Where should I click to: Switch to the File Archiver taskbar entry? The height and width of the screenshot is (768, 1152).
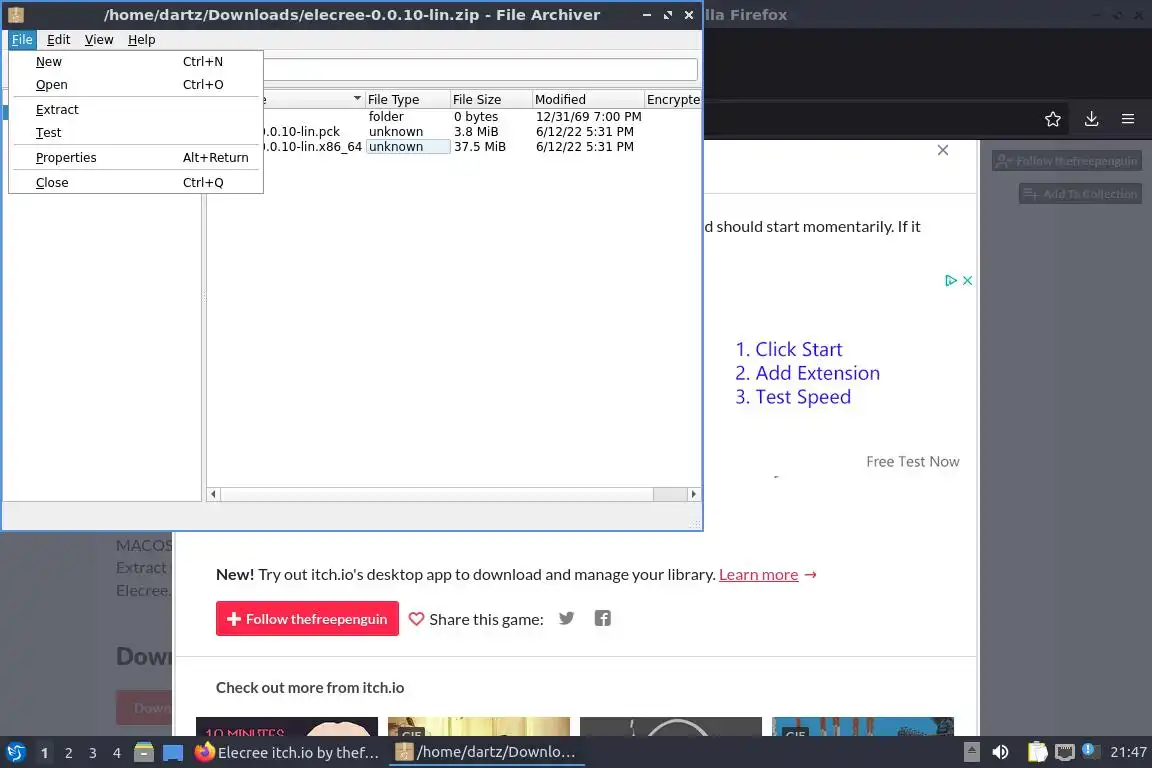[486, 753]
